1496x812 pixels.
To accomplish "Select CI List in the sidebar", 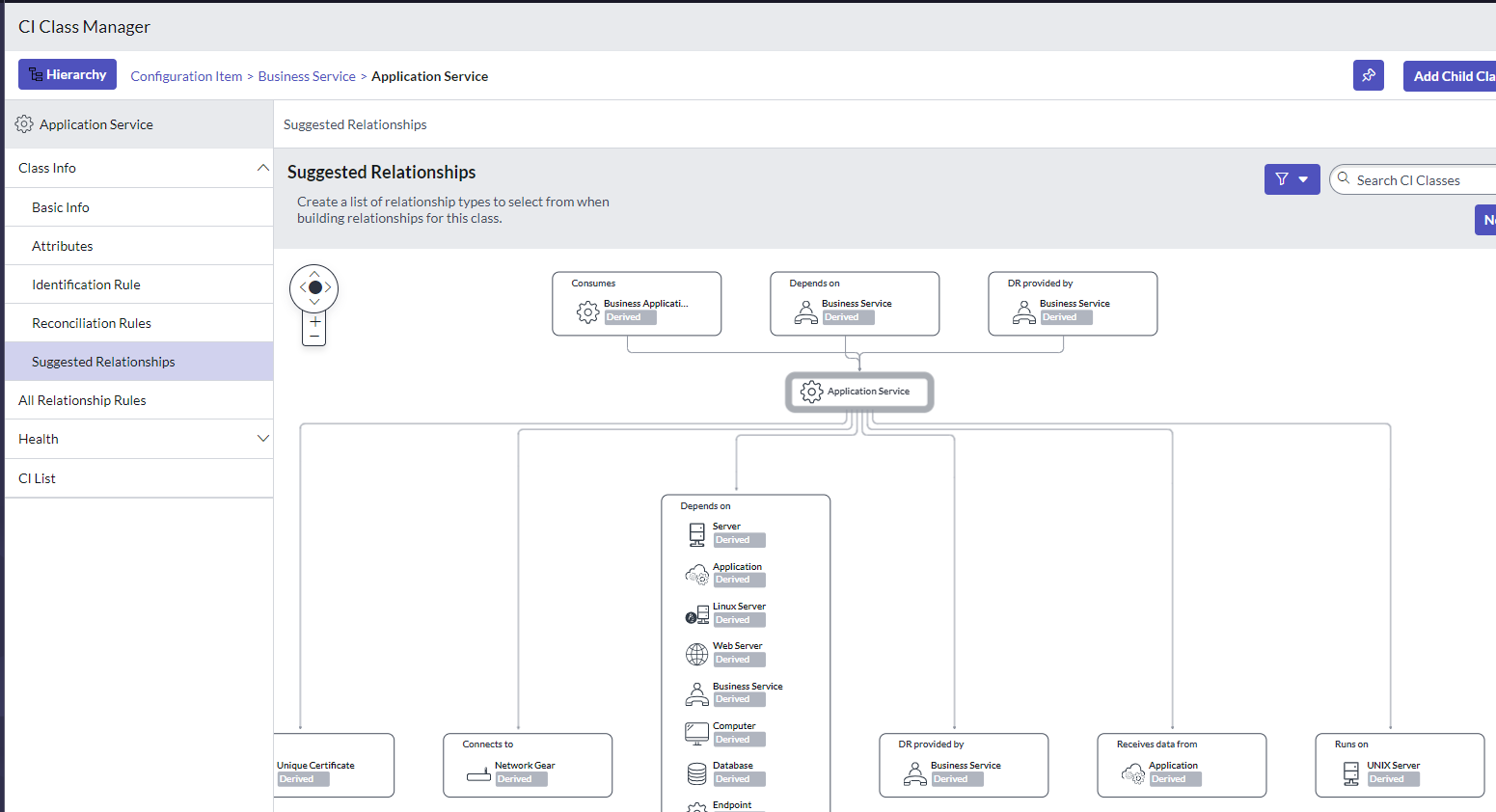I will [x=37, y=477].
